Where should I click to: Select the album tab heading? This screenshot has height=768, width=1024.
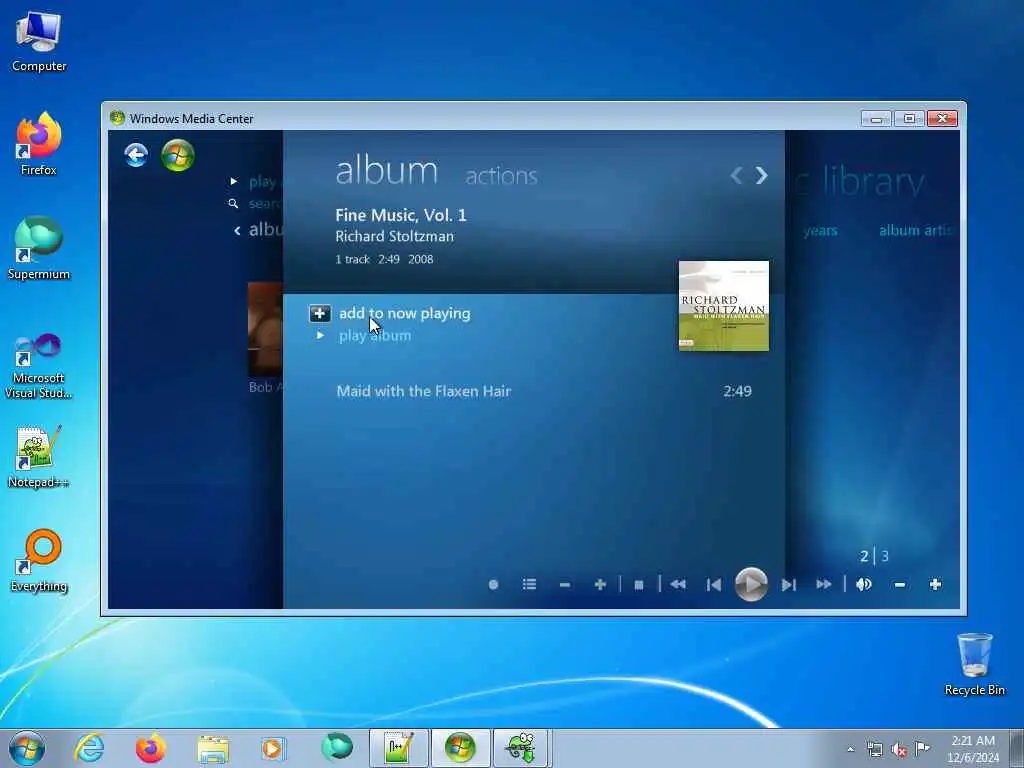pos(387,171)
